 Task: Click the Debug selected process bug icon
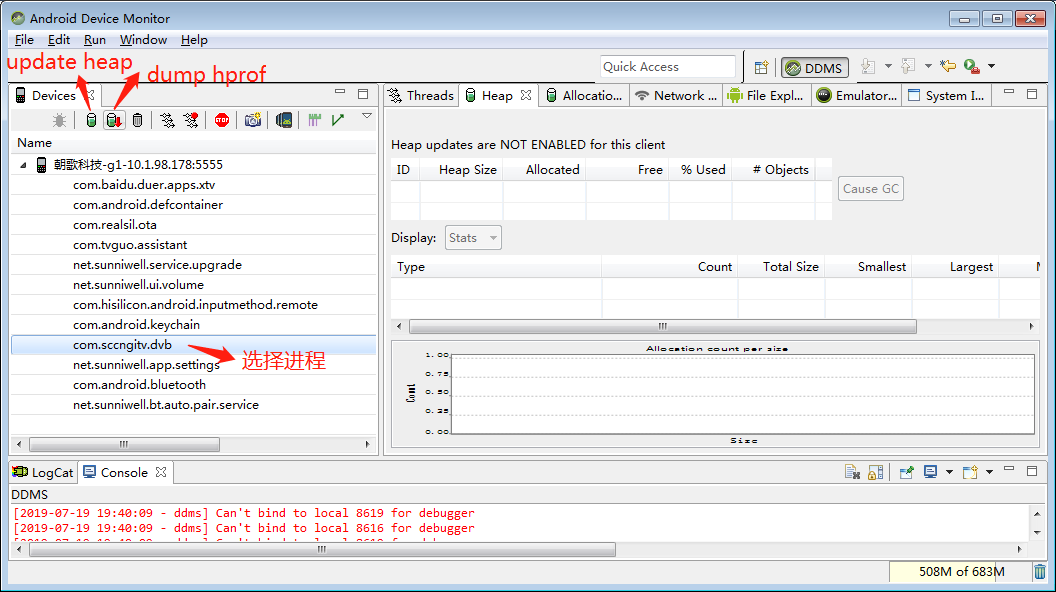(x=59, y=121)
